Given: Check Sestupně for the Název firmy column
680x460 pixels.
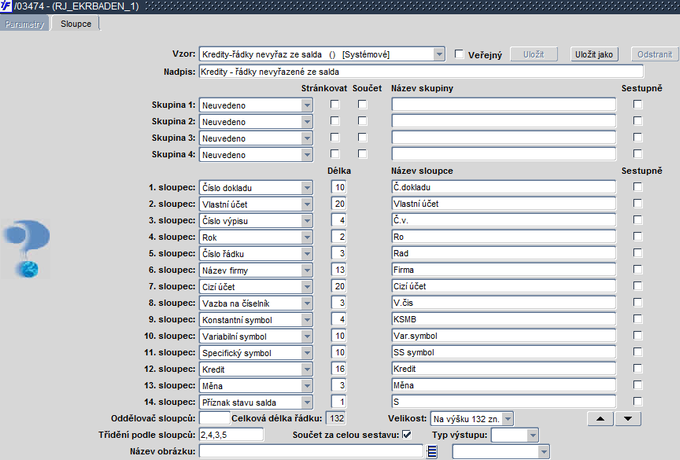Looking at the screenshot, I should (637, 270).
